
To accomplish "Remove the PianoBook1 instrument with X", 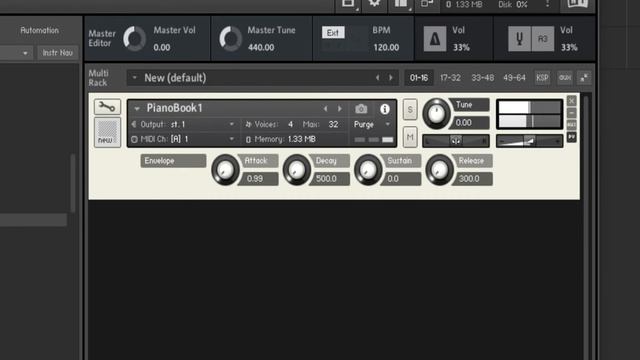I will coord(571,100).
